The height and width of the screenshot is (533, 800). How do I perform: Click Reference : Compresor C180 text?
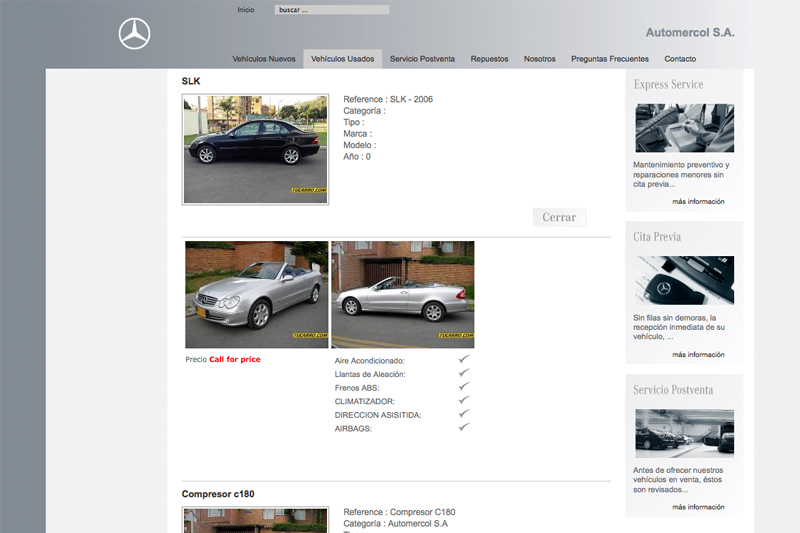tap(399, 512)
